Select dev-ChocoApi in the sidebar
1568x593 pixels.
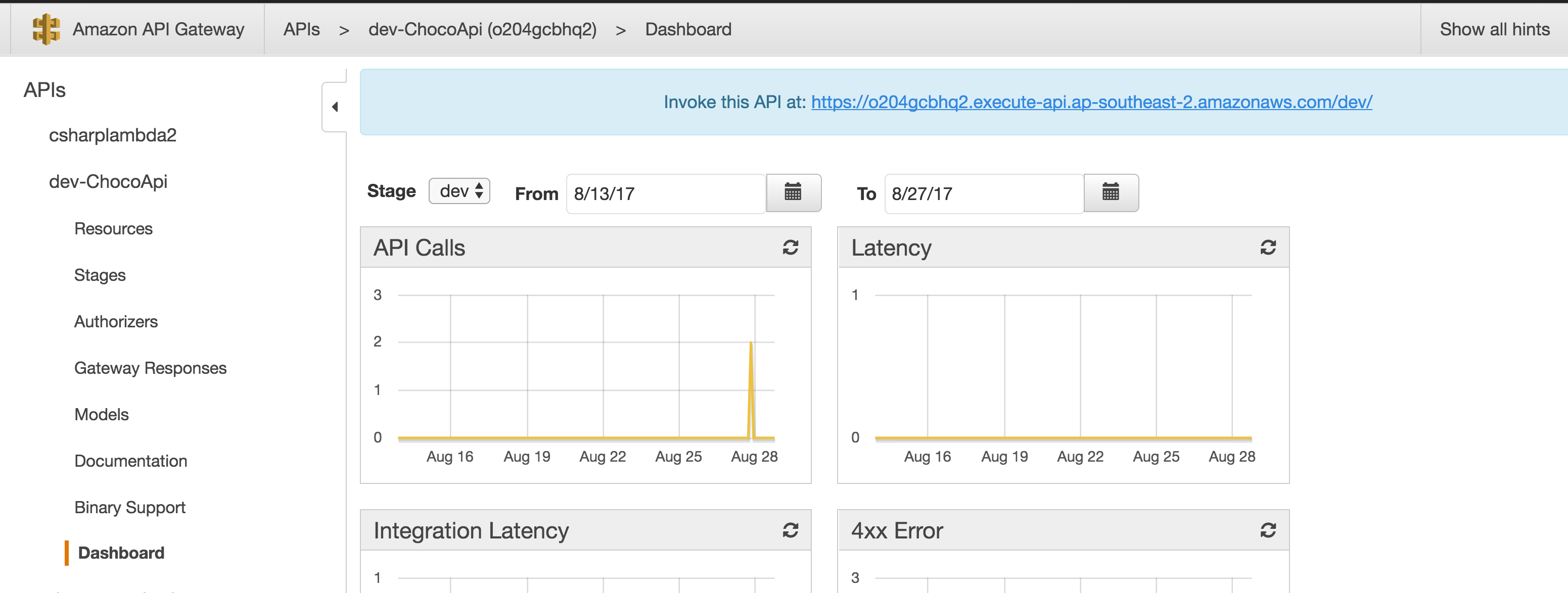[108, 182]
